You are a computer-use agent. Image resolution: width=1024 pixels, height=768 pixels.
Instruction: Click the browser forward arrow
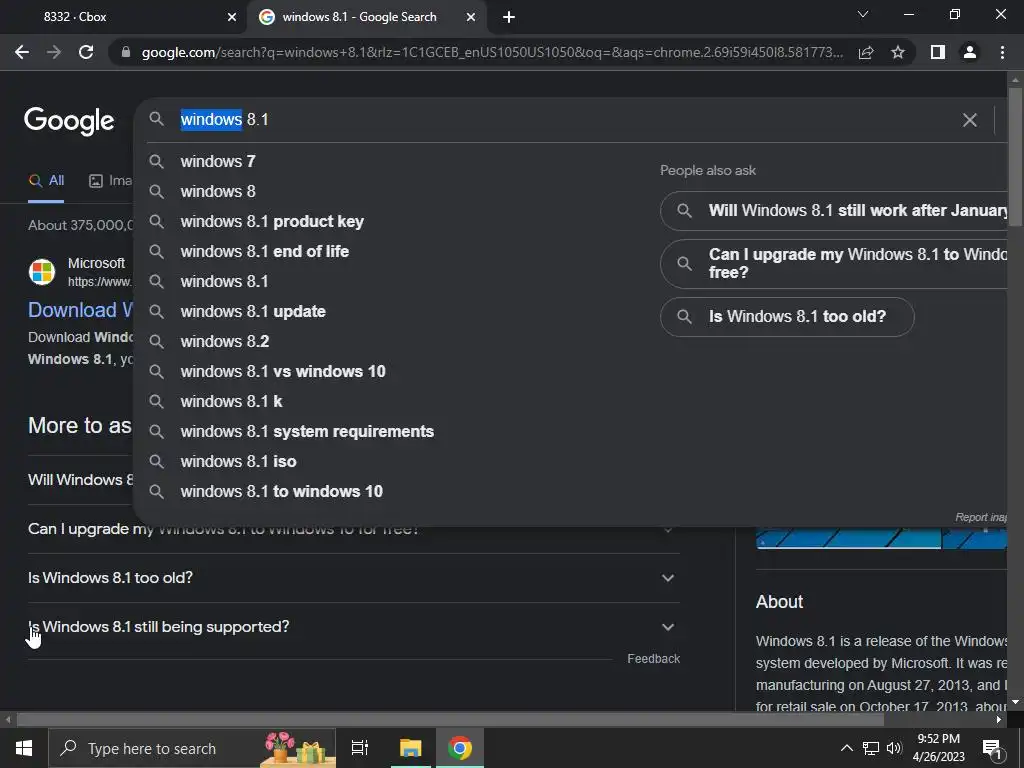[x=54, y=52]
